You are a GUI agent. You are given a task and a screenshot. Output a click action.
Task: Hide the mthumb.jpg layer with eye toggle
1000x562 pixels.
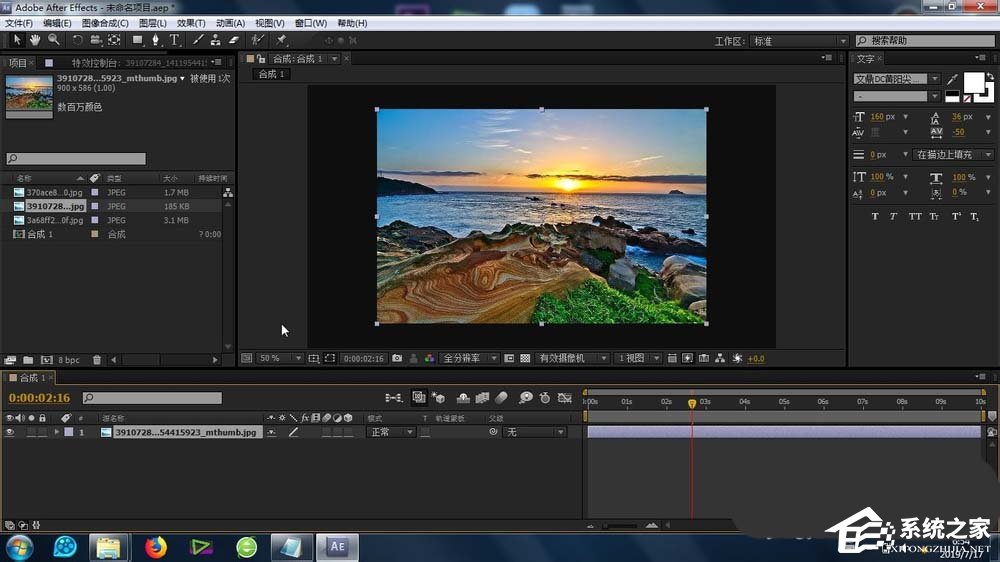10,433
